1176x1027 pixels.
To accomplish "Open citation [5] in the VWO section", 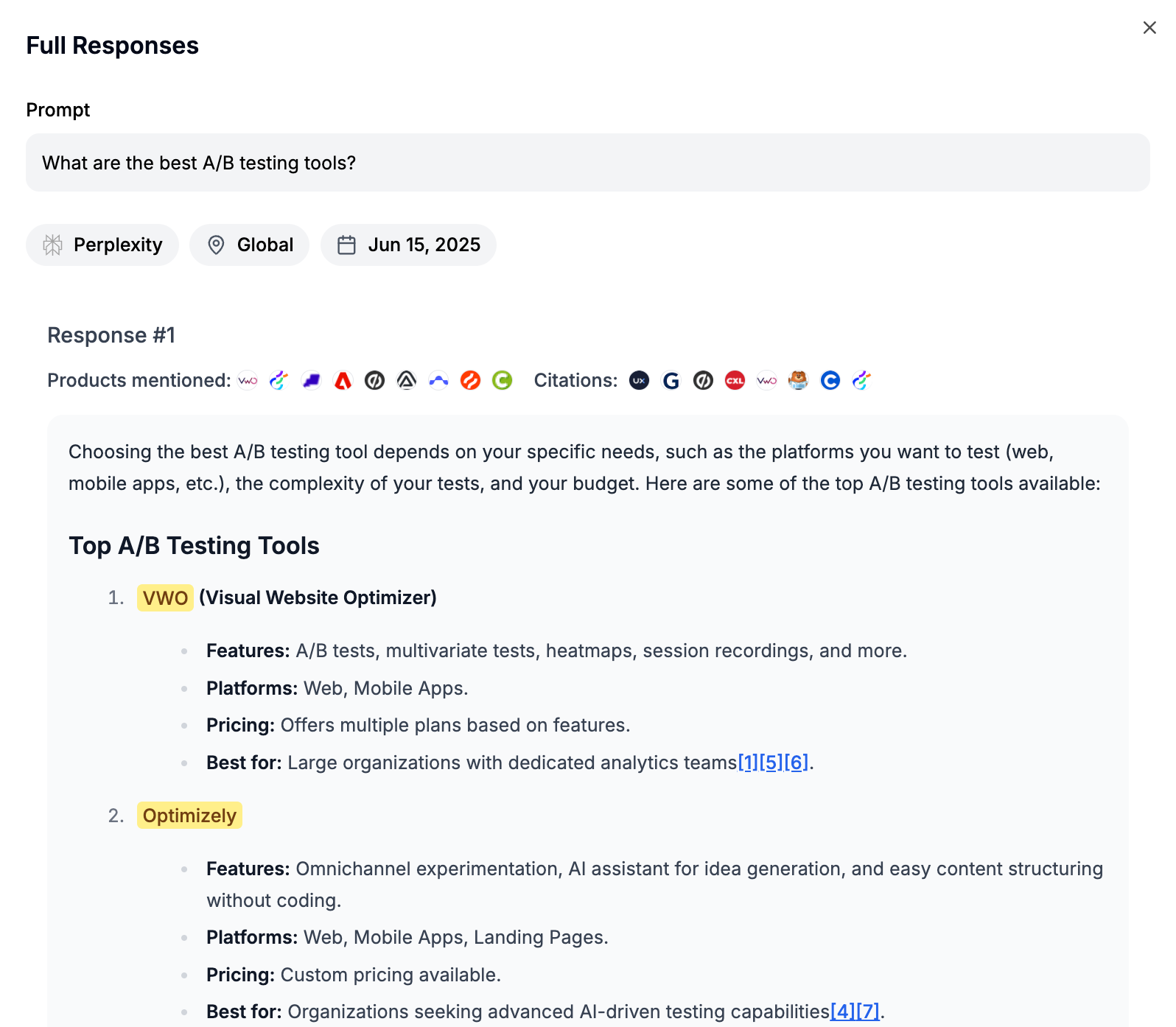I will (771, 763).
